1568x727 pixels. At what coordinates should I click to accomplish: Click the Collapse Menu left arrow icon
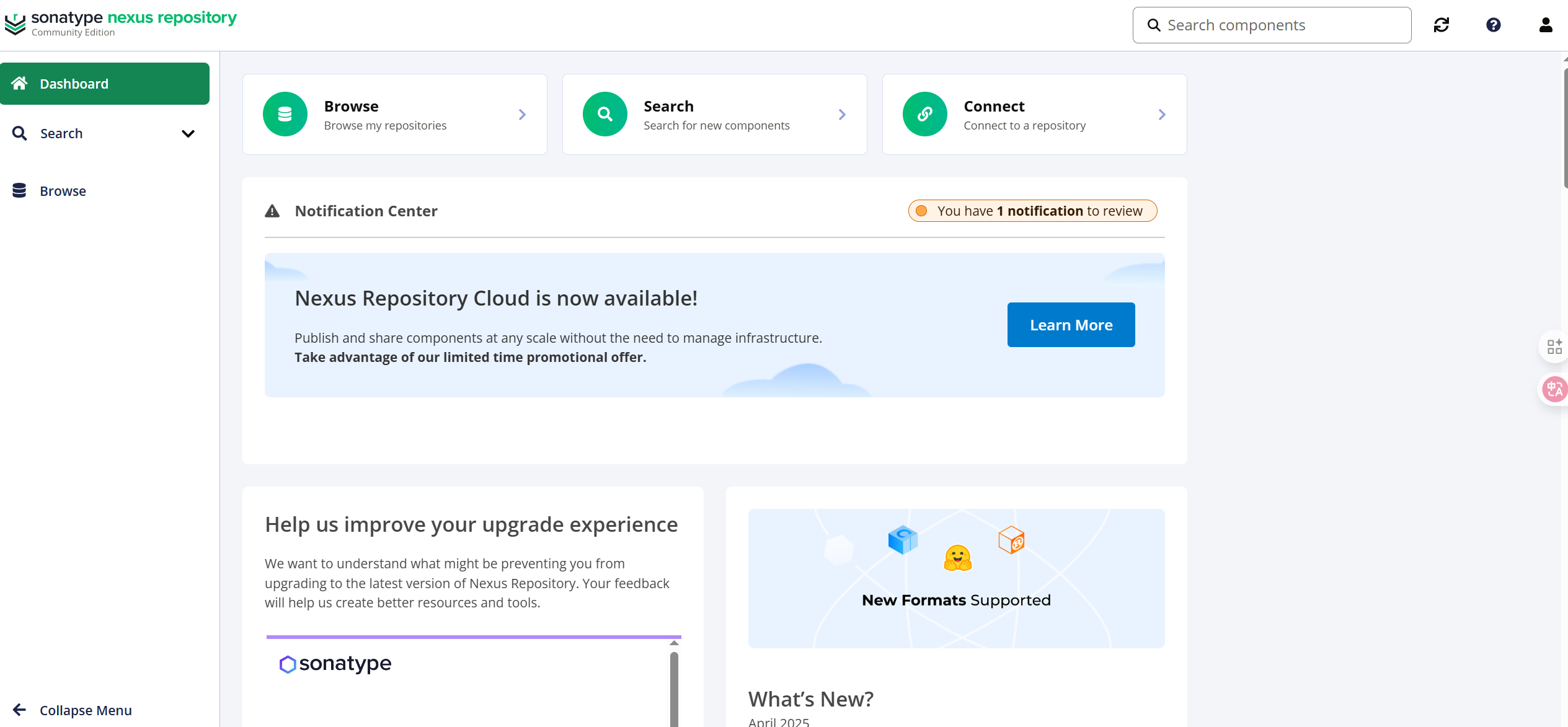tap(19, 710)
